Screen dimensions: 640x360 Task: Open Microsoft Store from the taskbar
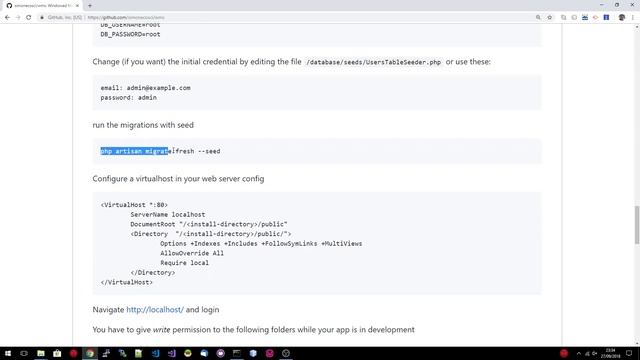(57, 353)
